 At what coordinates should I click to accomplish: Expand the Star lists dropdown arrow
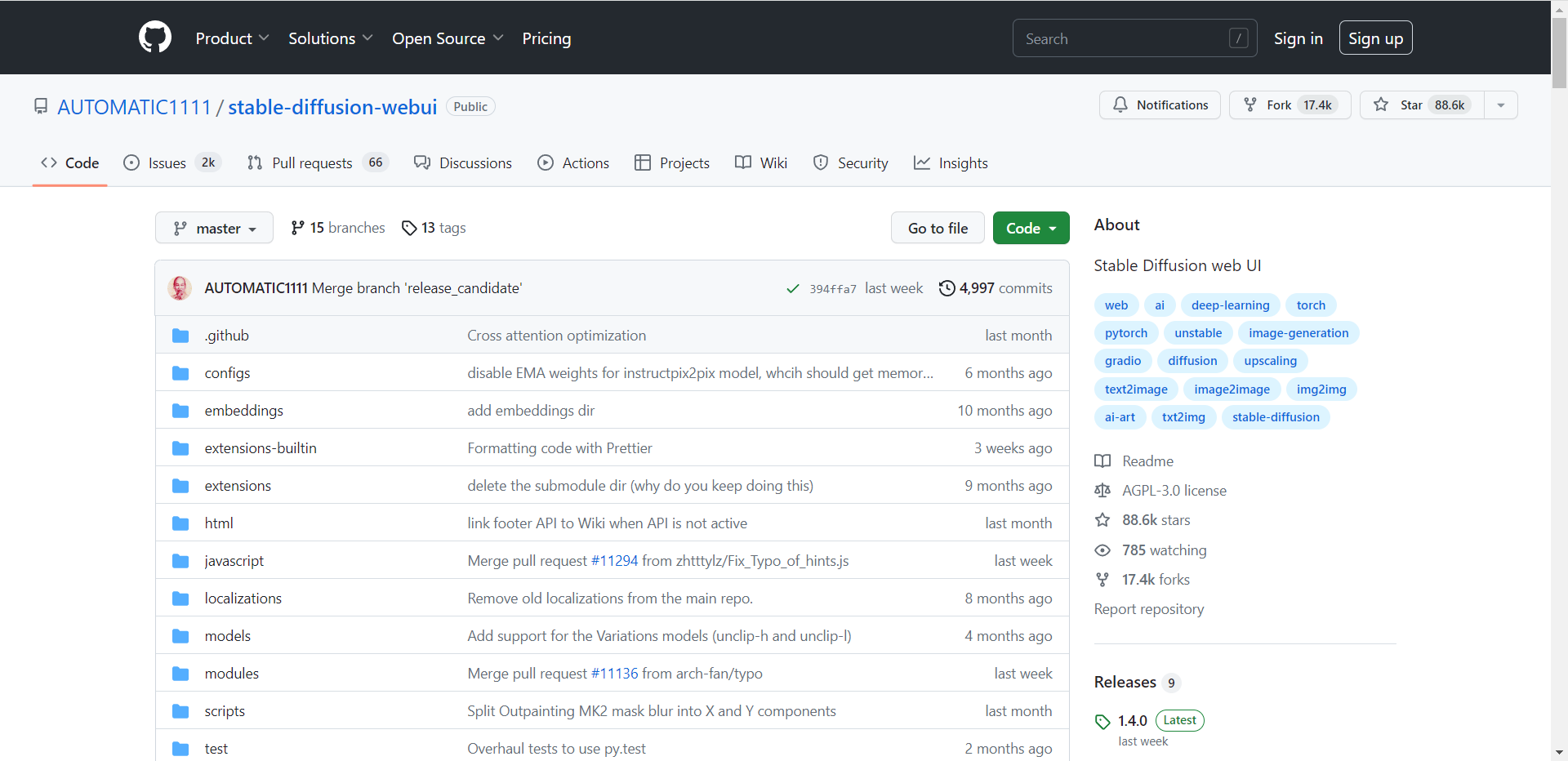pos(1500,105)
